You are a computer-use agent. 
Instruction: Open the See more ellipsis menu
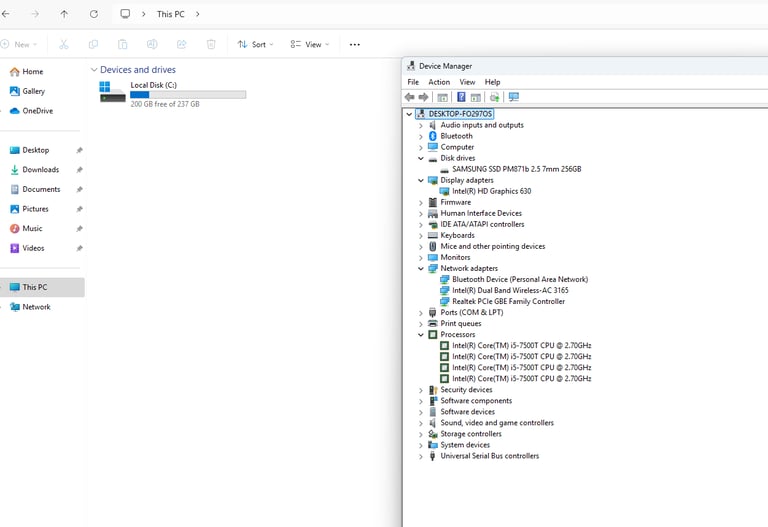tap(355, 45)
